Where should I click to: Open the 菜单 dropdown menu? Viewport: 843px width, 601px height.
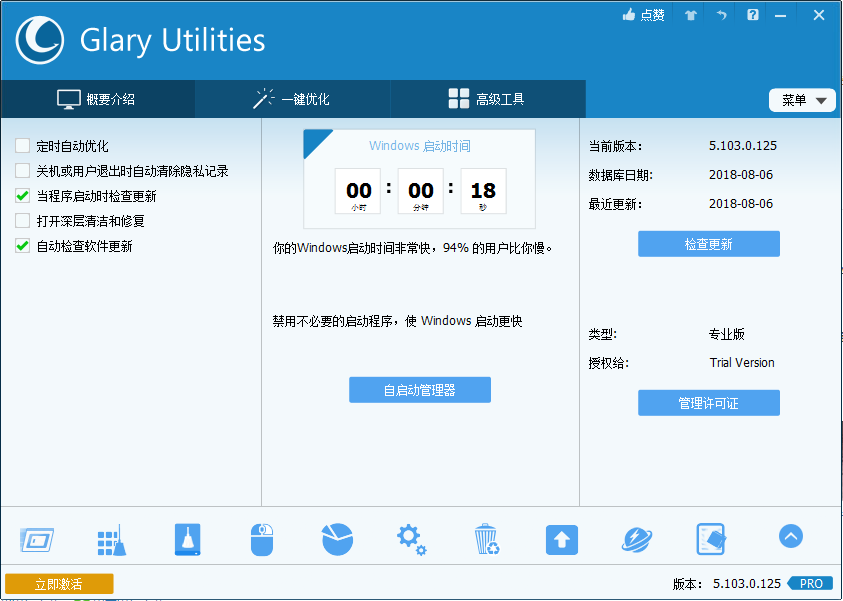coord(802,101)
